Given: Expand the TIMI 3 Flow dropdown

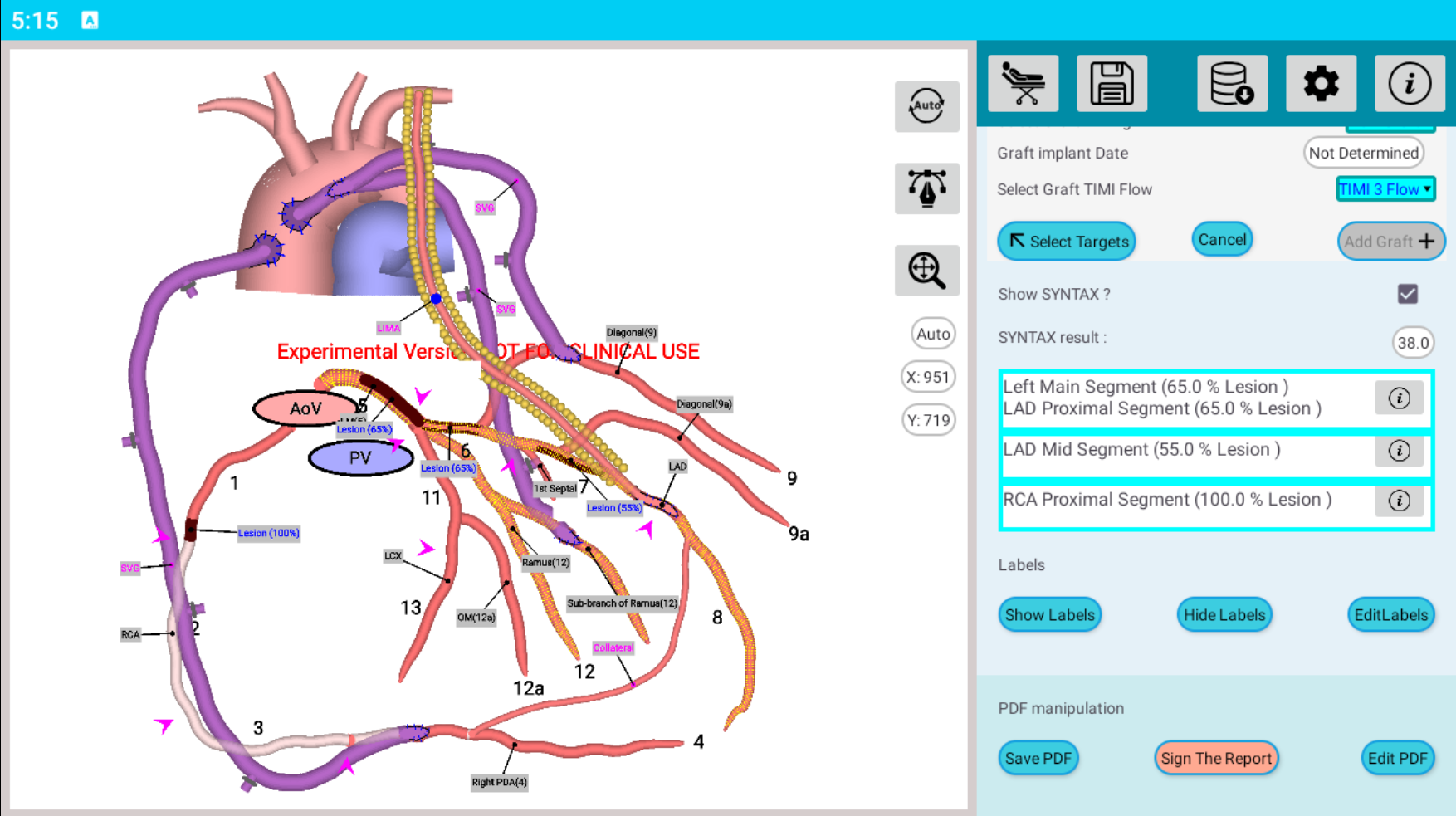Looking at the screenshot, I should 1385,189.
